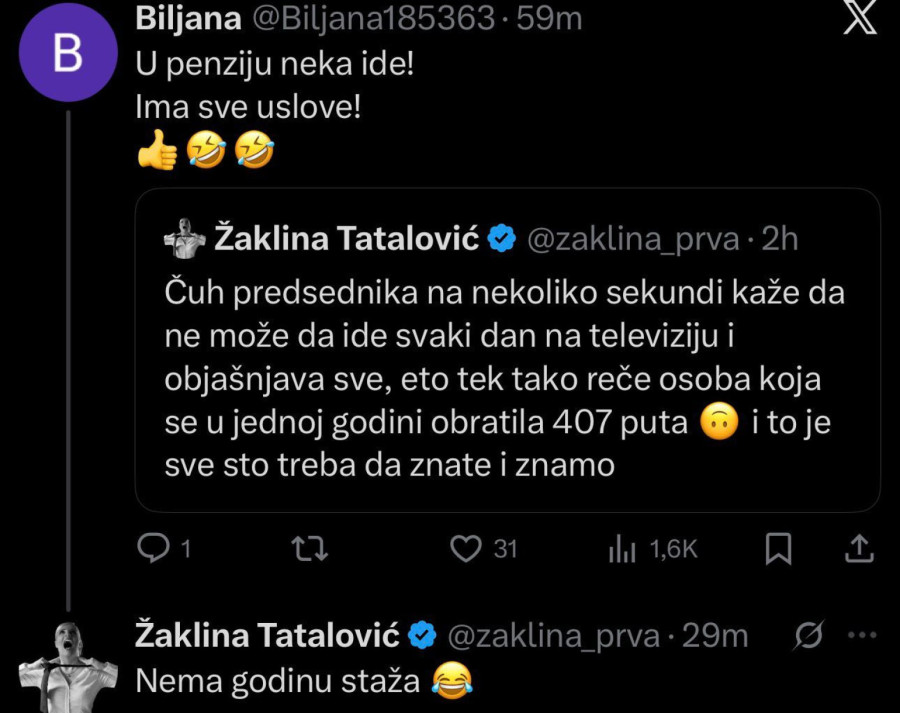The image size is (900, 713).
Task: Open the three-dot more options menu
Action: point(860,635)
